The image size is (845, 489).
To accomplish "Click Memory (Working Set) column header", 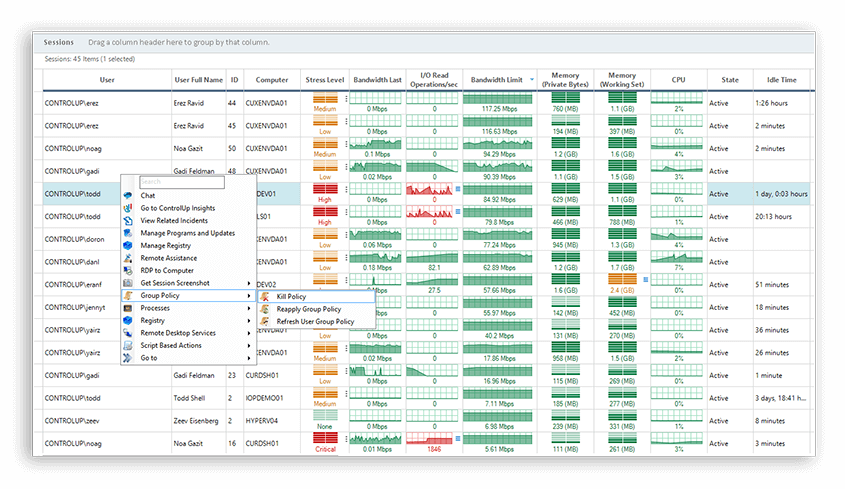I will point(622,80).
